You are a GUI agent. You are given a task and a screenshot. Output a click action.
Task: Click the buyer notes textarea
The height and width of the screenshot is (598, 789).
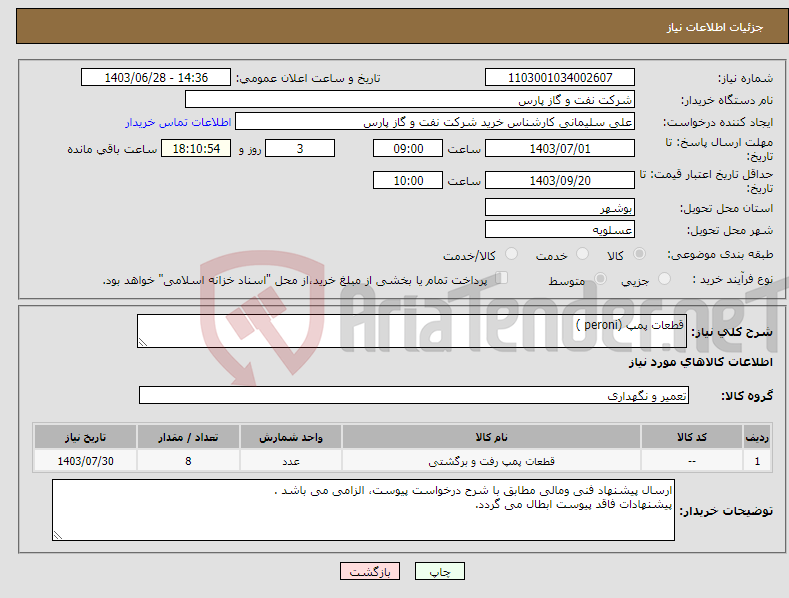(363, 510)
